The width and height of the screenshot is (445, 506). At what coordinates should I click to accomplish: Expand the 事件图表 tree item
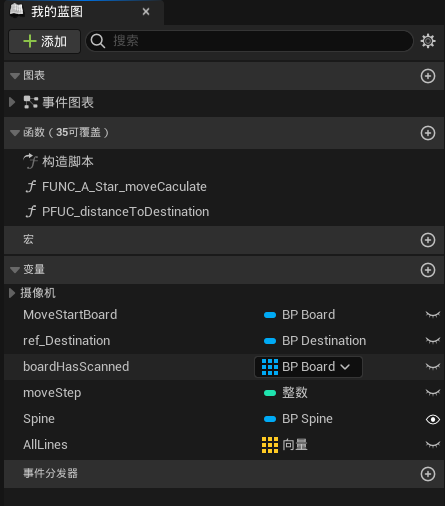[12, 102]
